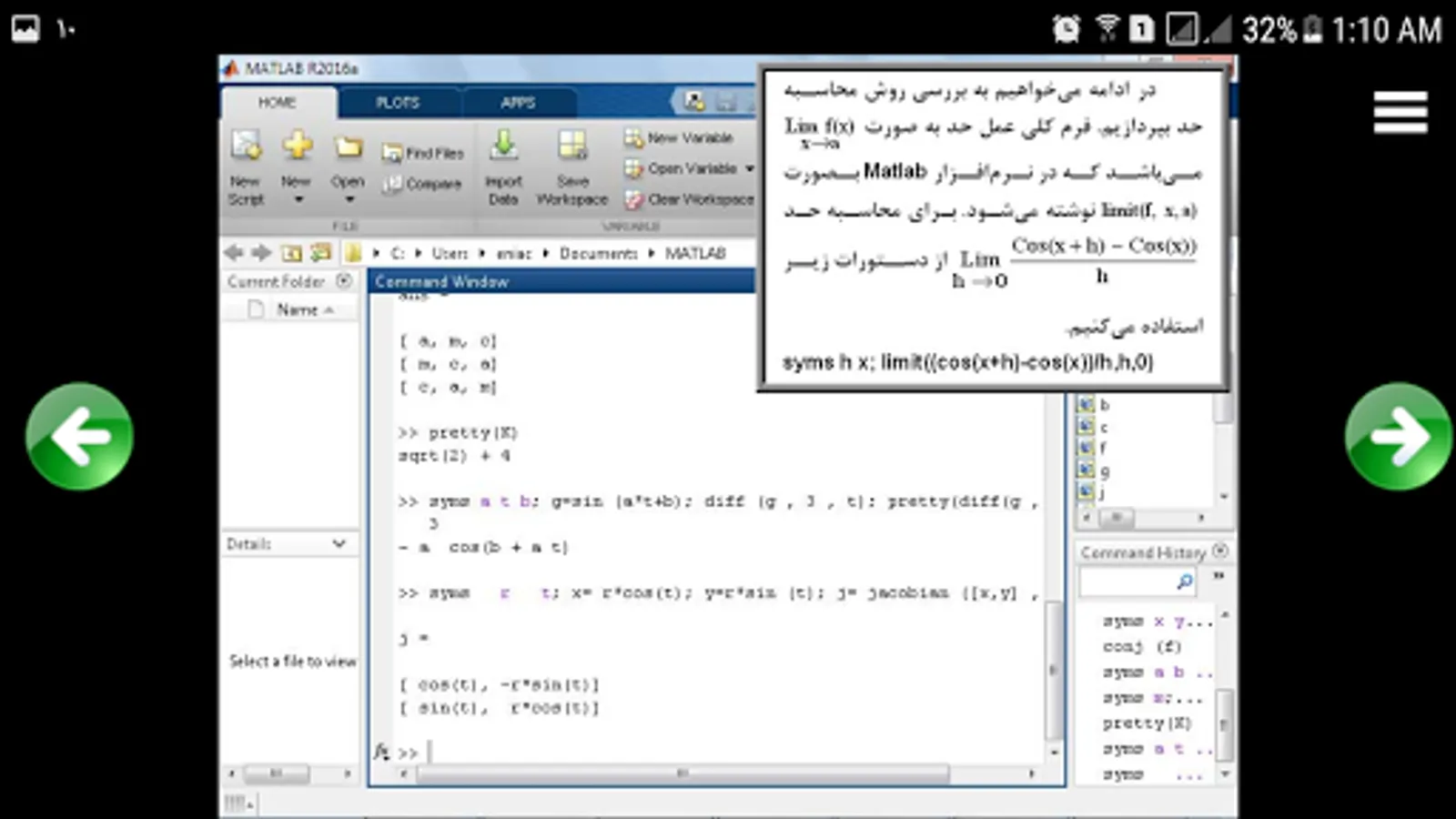The width and height of the screenshot is (1456, 819).
Task: Switch to the APPS tab
Action: 518,102
